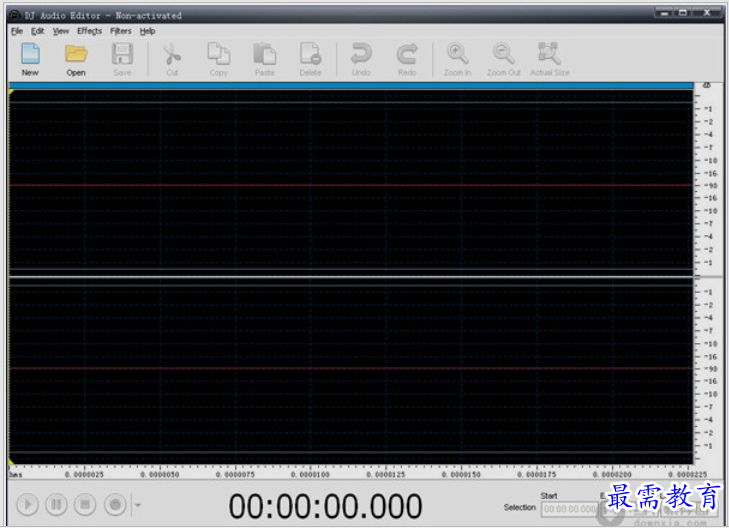Start playback with the Play button
Screen dimensions: 729x528
[27, 504]
